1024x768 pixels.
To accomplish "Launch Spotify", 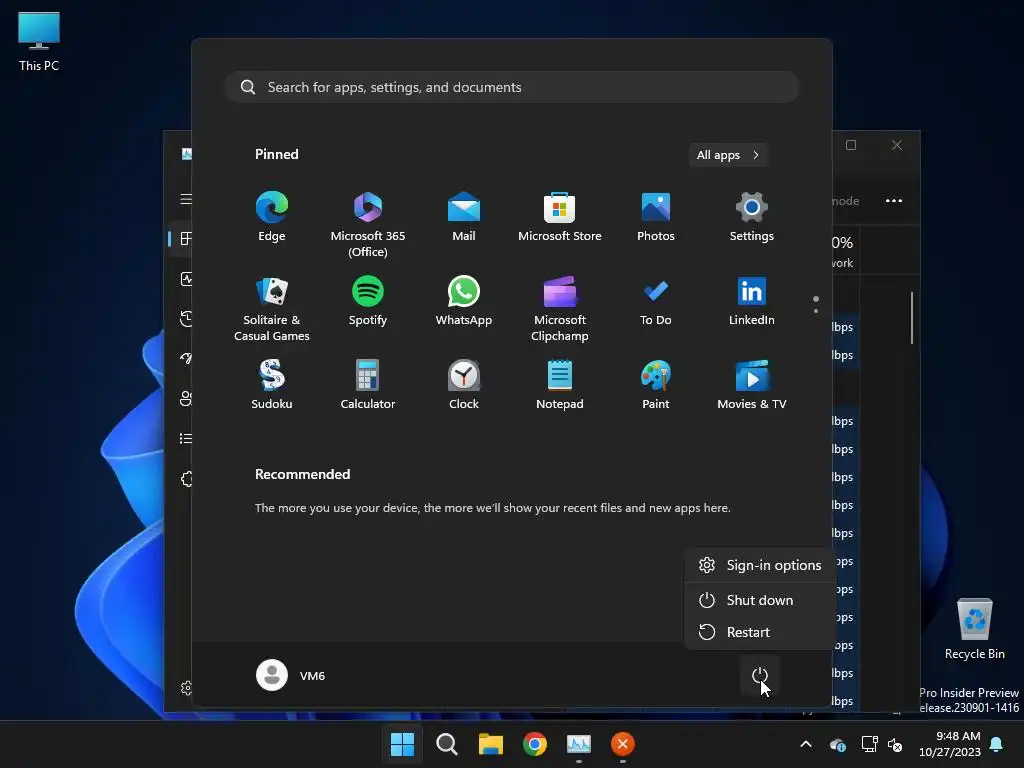I will pyautogui.click(x=368, y=301).
